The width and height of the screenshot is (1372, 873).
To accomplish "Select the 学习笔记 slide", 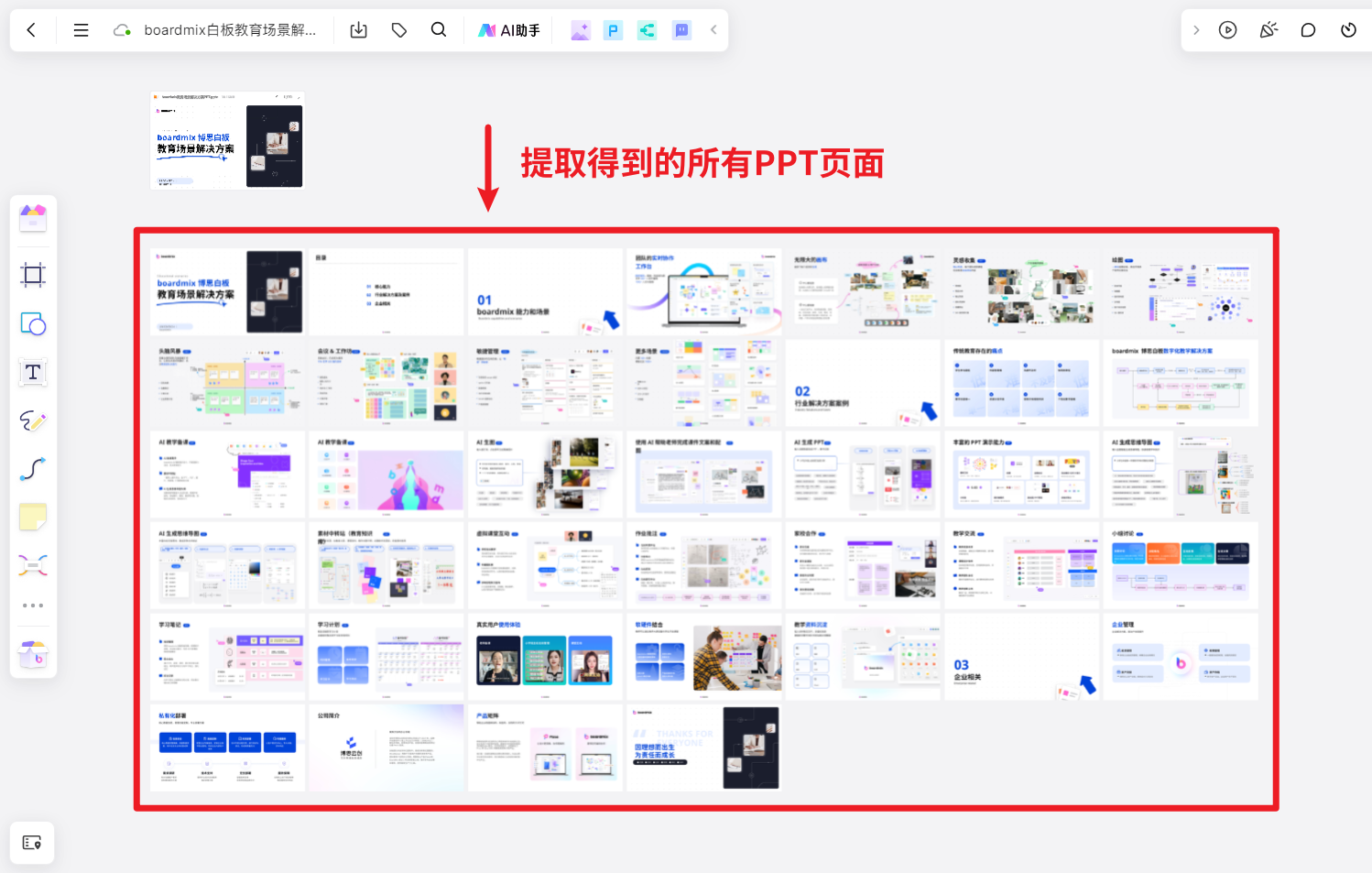I will click(x=228, y=657).
